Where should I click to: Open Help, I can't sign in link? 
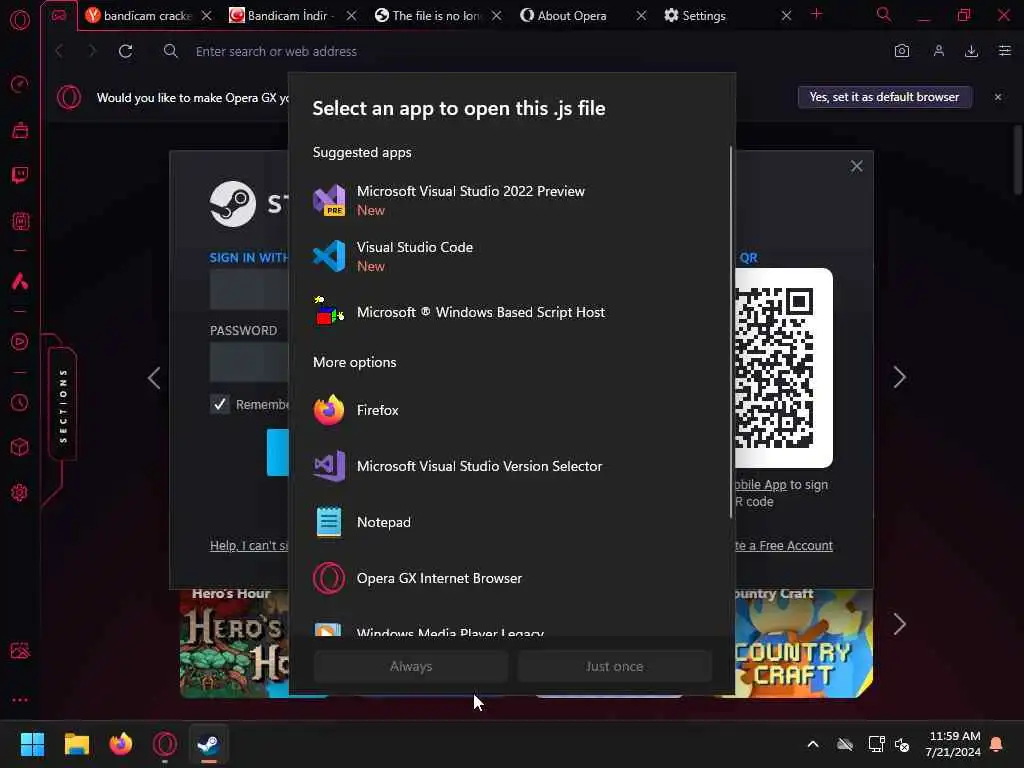click(249, 545)
